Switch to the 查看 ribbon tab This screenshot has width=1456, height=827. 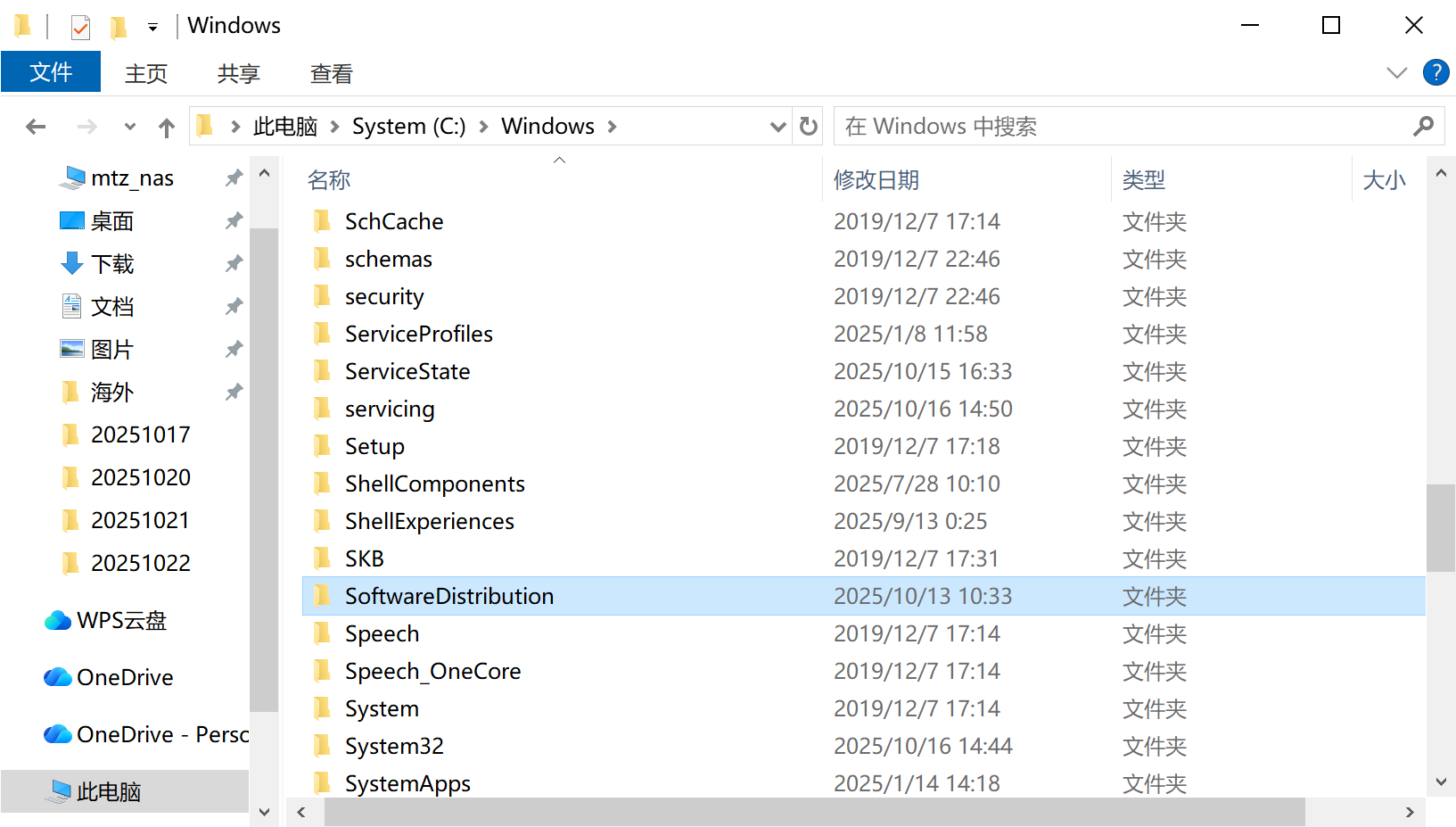click(x=331, y=73)
